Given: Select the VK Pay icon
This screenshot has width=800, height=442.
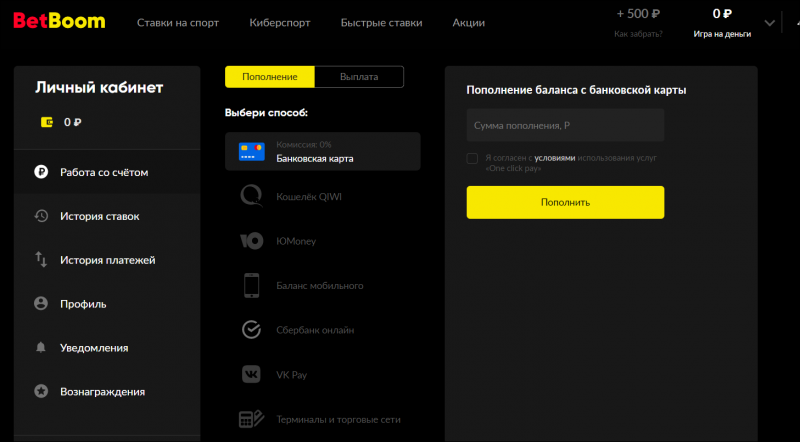Looking at the screenshot, I should click(x=252, y=374).
